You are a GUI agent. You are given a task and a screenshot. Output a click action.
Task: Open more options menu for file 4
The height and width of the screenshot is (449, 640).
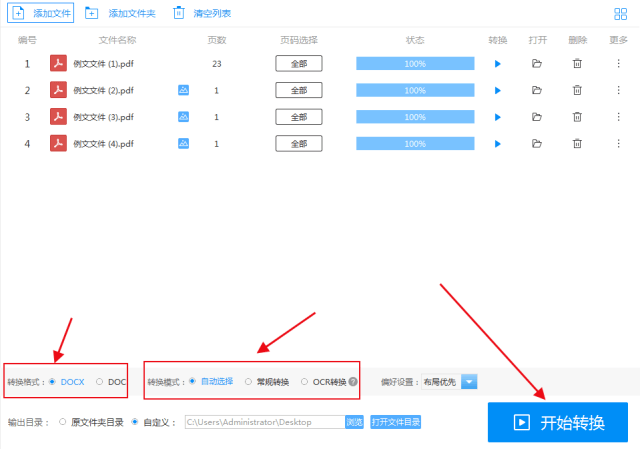click(618, 143)
